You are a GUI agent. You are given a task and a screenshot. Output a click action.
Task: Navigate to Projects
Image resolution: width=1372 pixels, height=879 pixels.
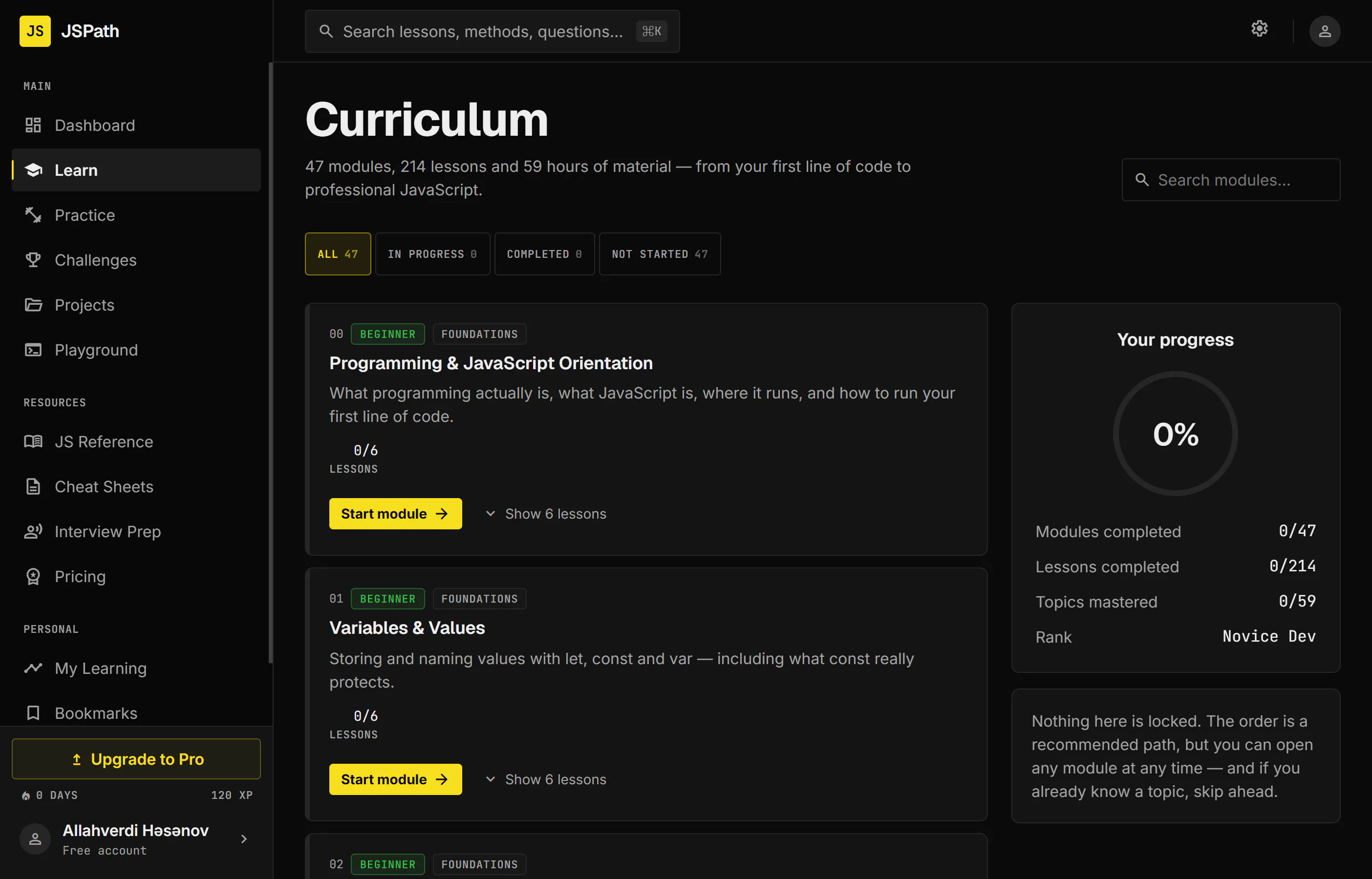point(136,305)
